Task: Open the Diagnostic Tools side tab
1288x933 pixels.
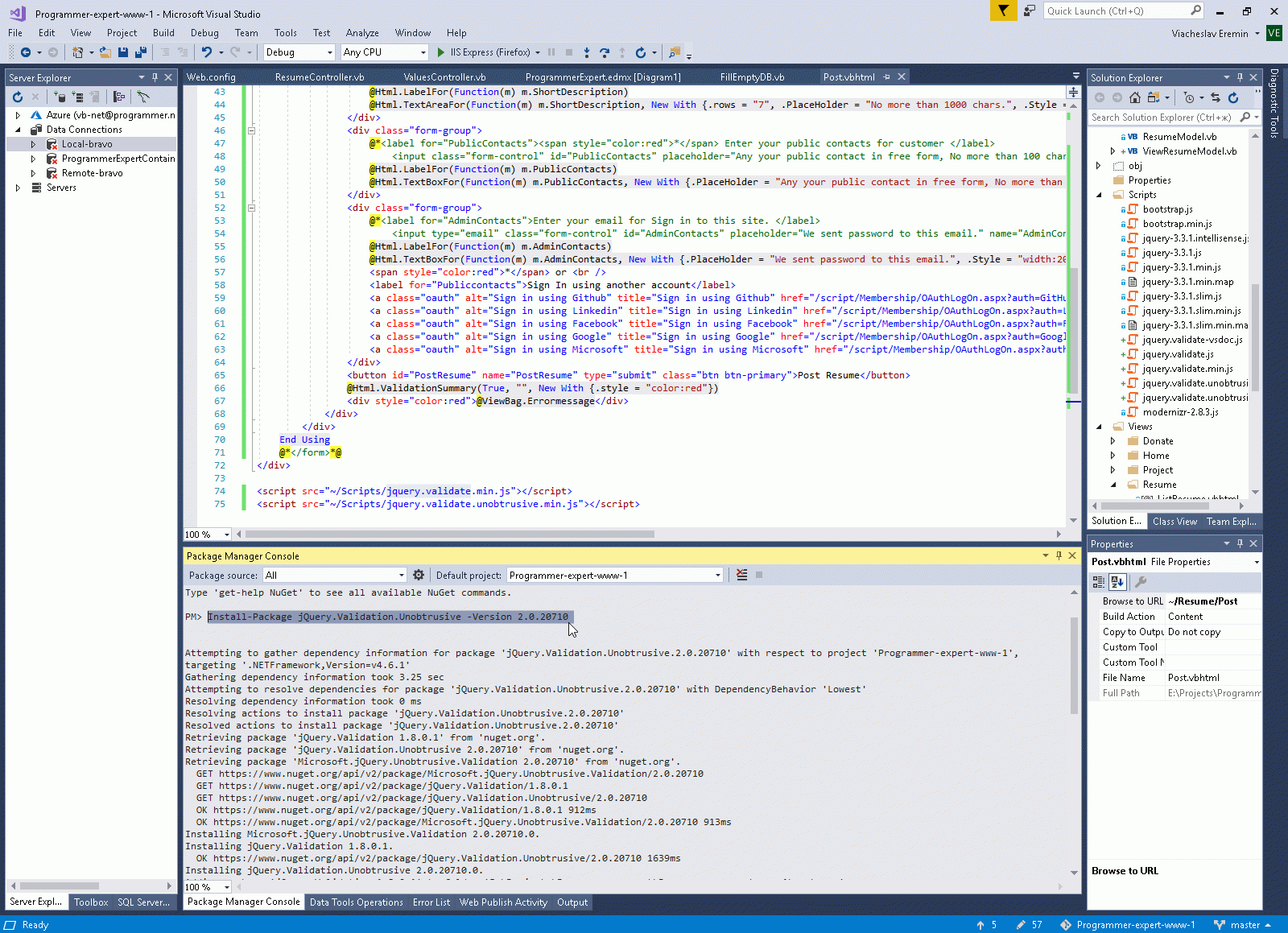Action: tap(1274, 103)
